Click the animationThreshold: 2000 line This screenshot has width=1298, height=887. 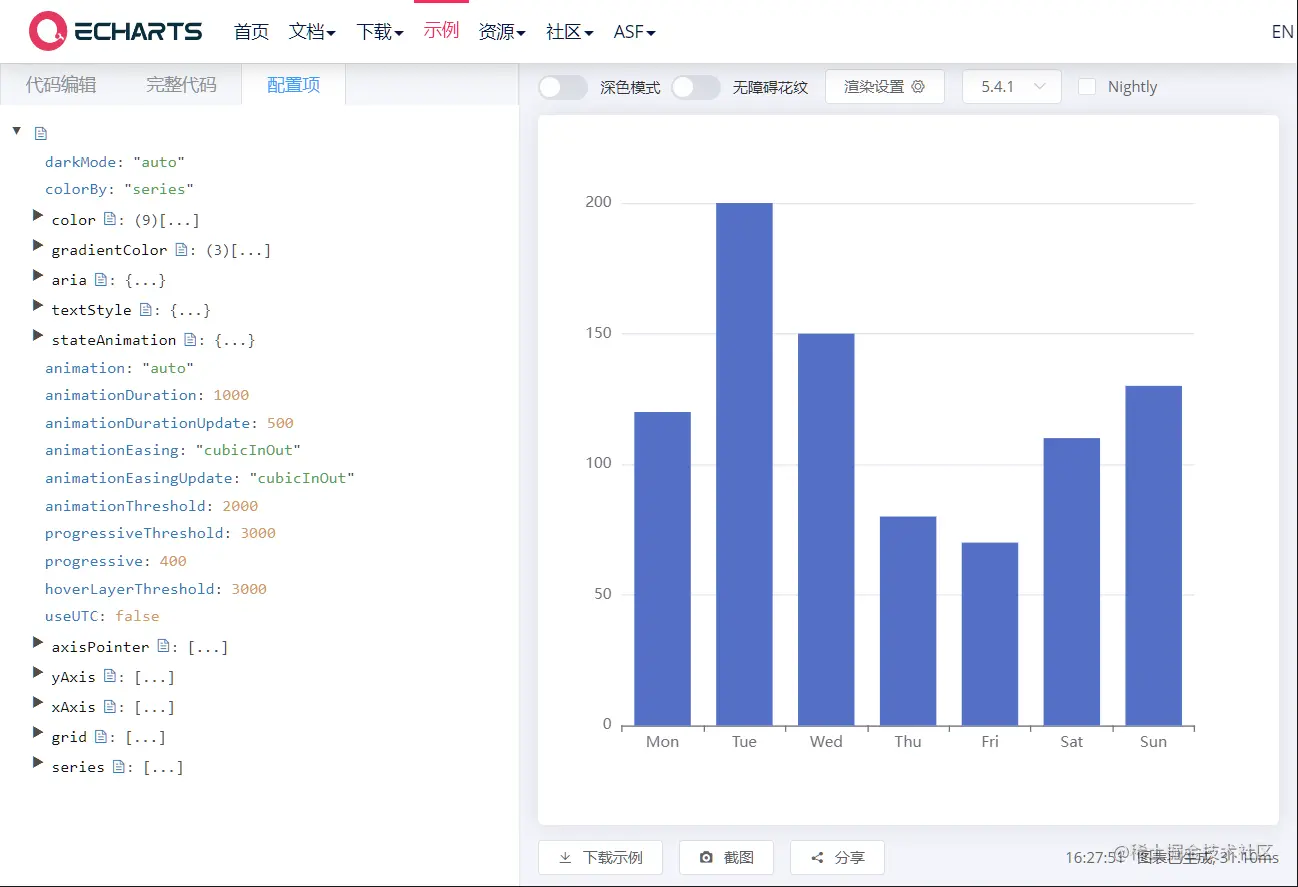pyautogui.click(x=151, y=506)
